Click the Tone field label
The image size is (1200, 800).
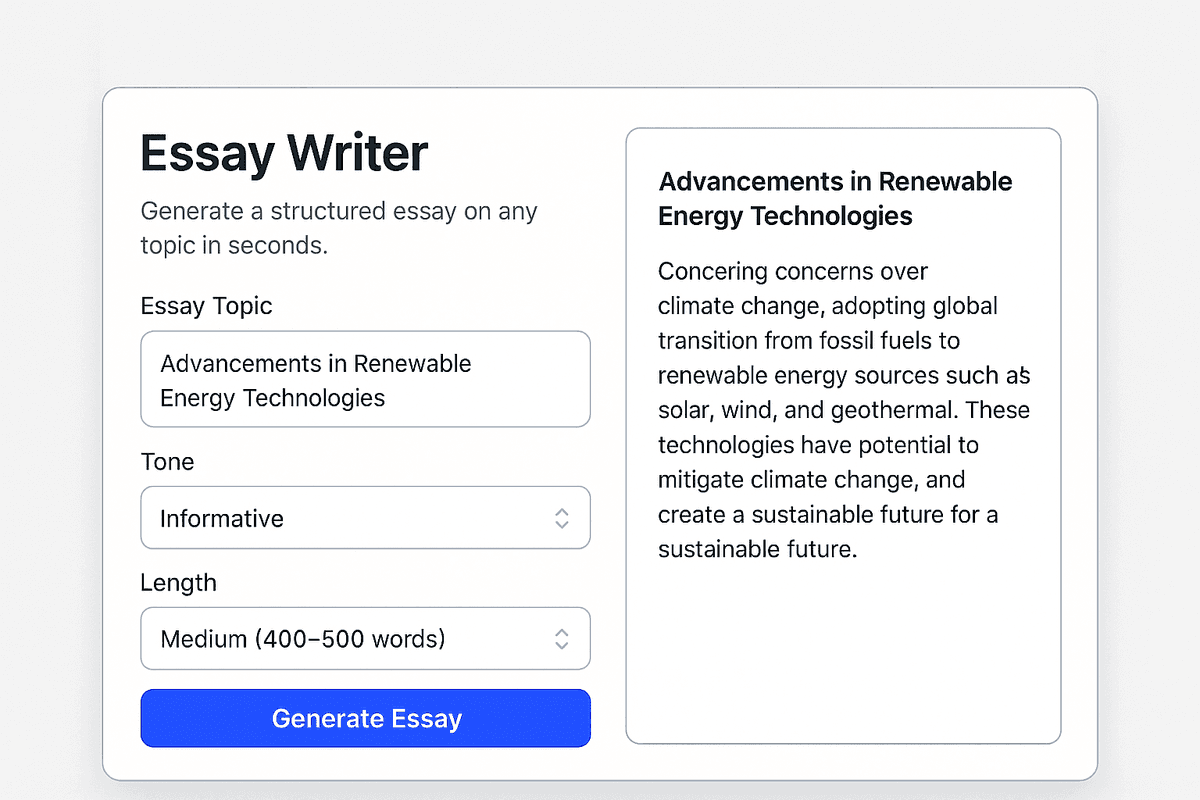tap(167, 461)
